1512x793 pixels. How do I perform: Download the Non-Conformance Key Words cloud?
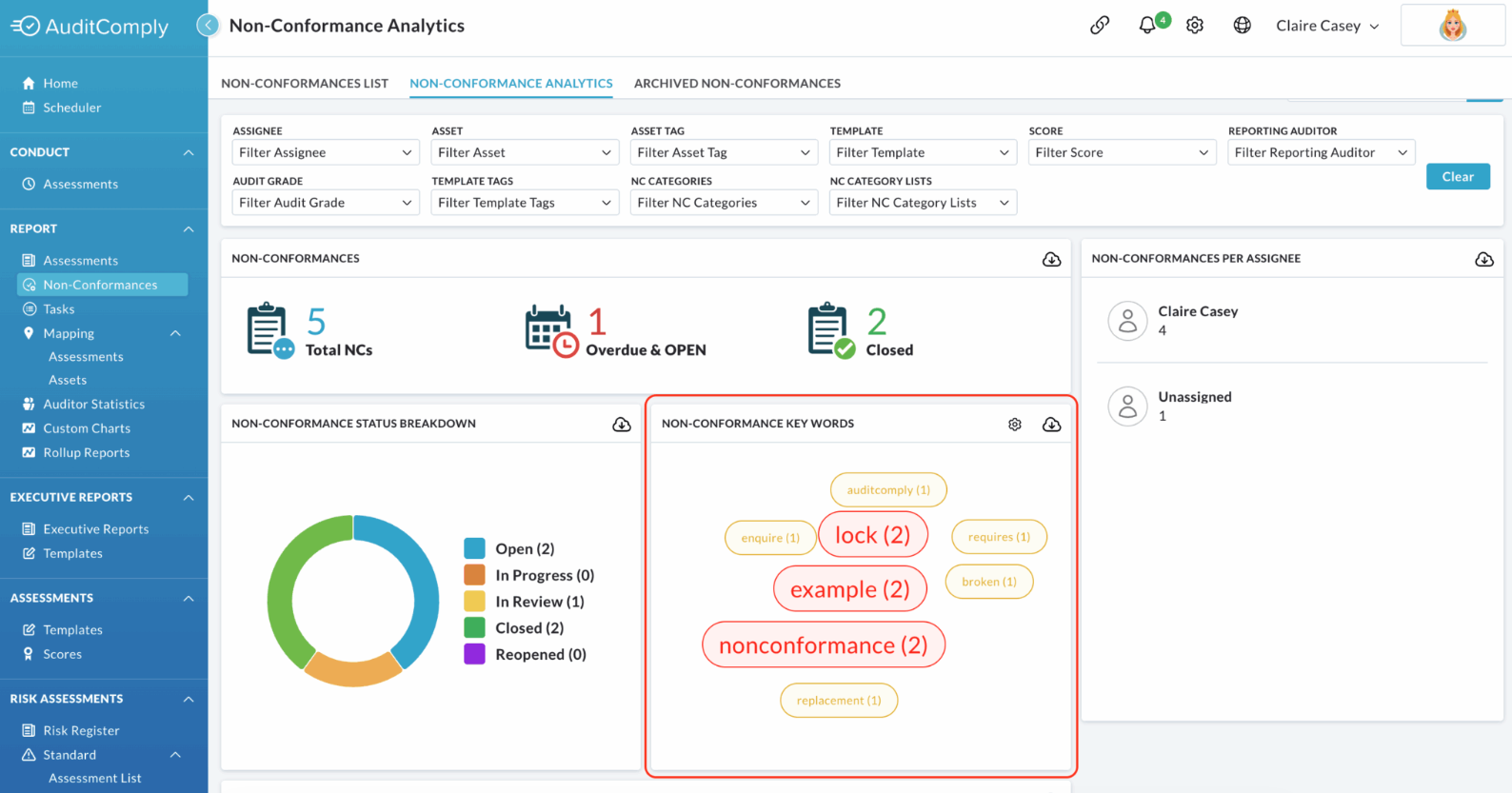[1052, 425]
